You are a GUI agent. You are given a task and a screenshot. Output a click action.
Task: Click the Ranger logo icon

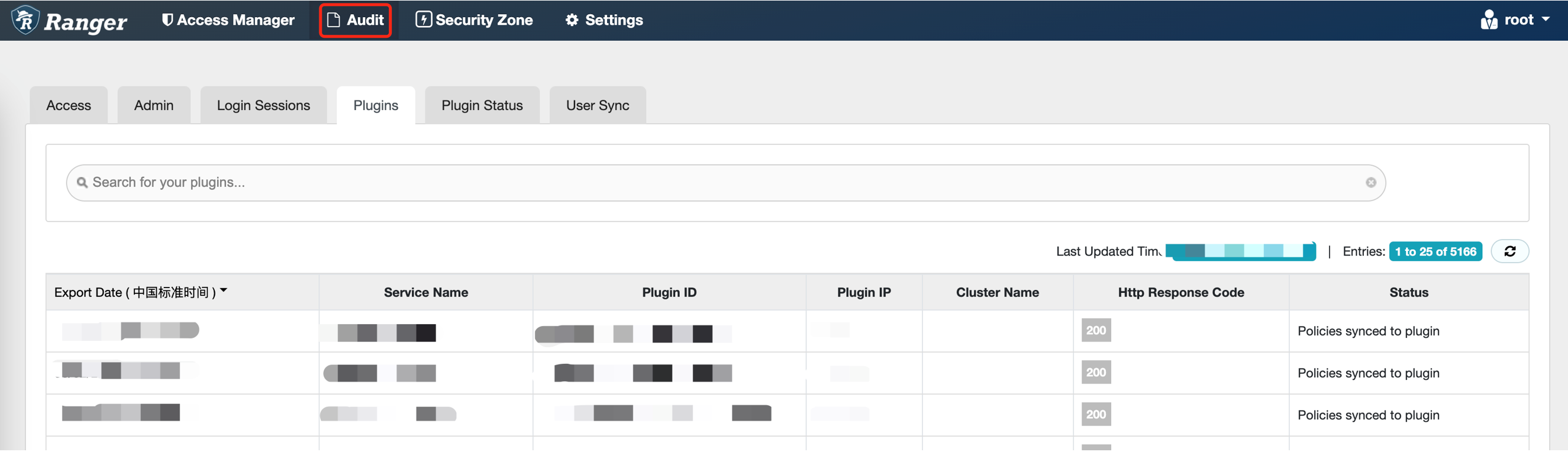(x=25, y=20)
